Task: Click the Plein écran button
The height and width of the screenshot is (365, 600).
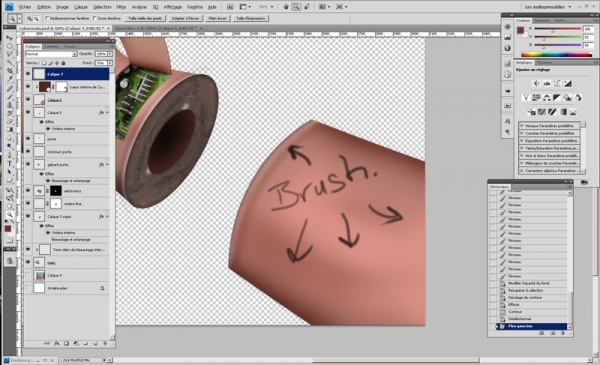Action: tap(217, 18)
